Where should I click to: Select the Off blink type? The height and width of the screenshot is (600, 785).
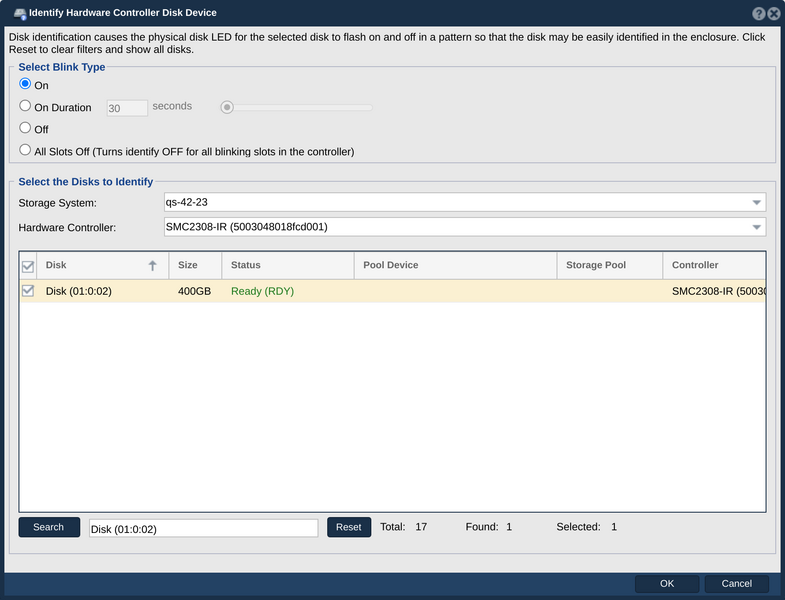[x=25, y=128]
